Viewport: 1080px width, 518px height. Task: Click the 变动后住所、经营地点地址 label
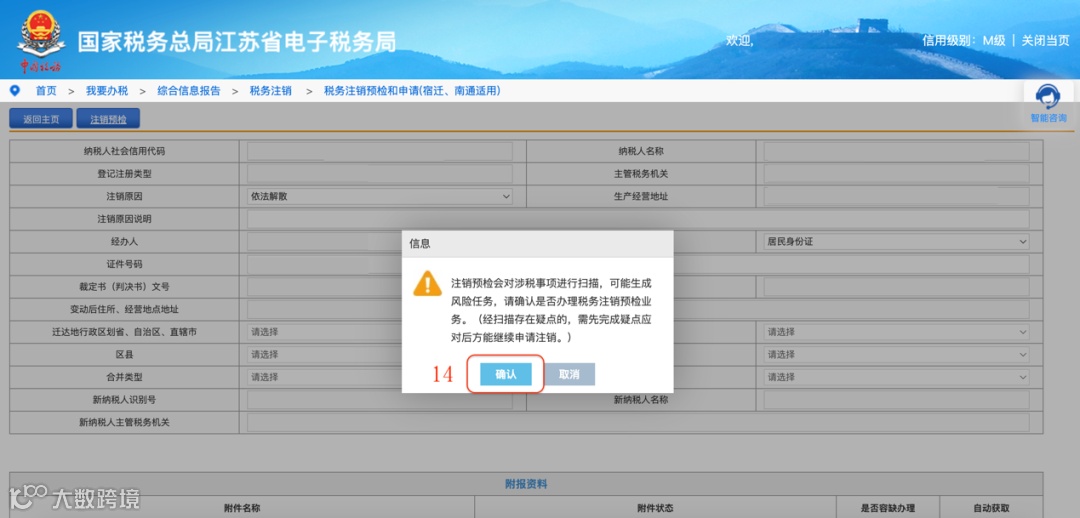coord(124,309)
